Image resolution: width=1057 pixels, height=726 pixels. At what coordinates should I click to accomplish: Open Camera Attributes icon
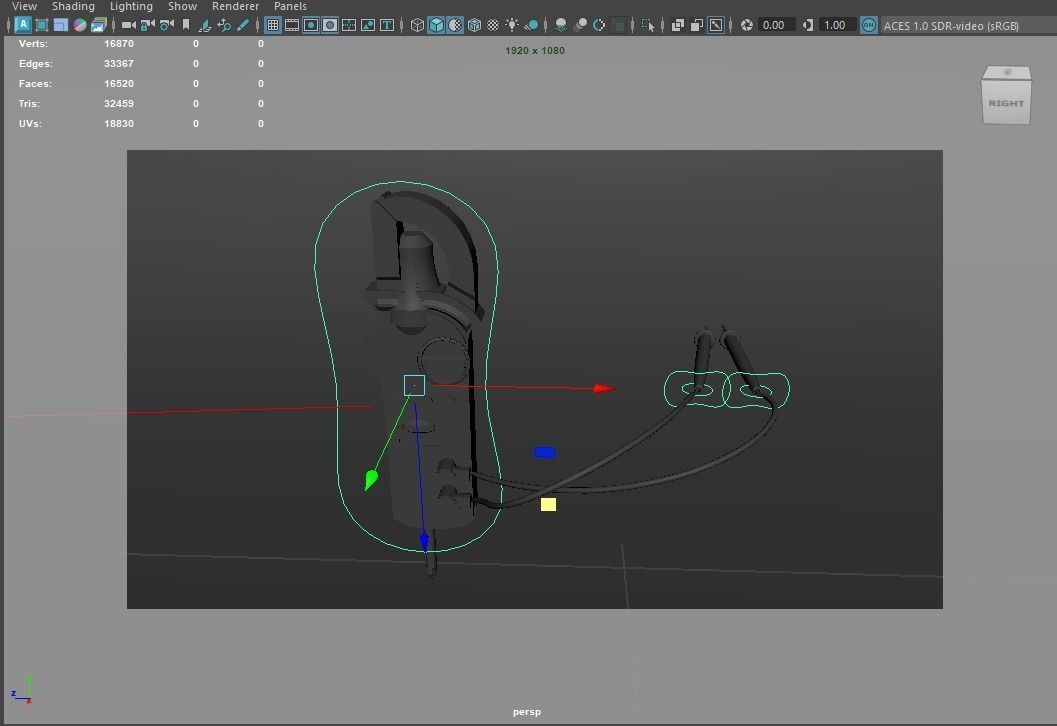[x=167, y=25]
